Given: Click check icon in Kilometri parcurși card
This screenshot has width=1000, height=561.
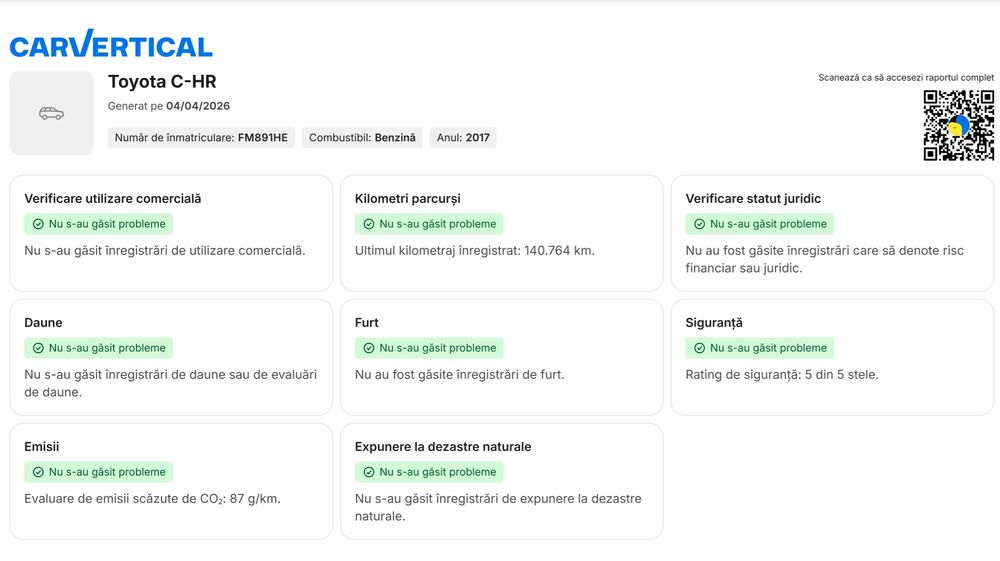Looking at the screenshot, I should (x=369, y=224).
